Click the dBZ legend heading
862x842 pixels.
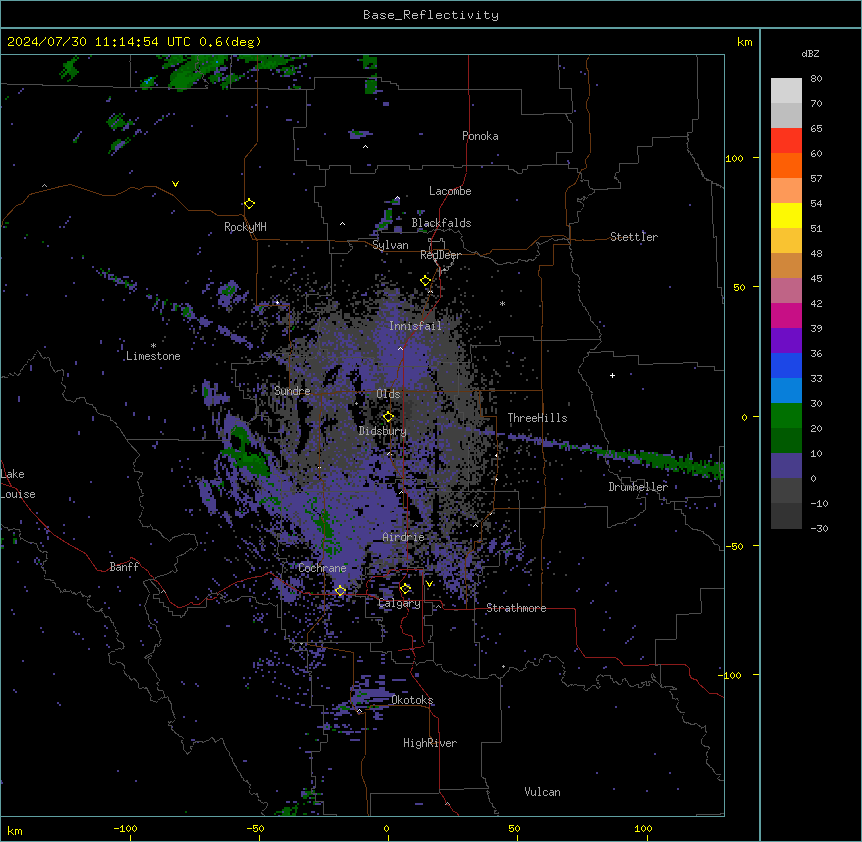[810, 53]
